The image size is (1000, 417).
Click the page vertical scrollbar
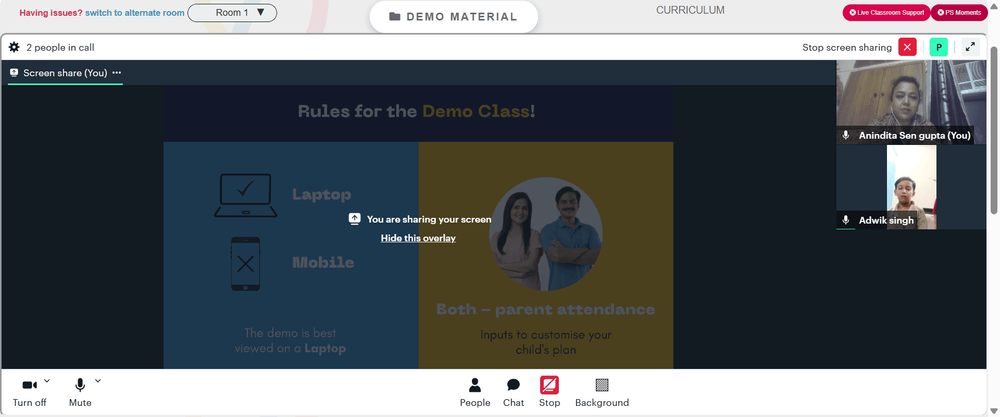pyautogui.click(x=994, y=128)
